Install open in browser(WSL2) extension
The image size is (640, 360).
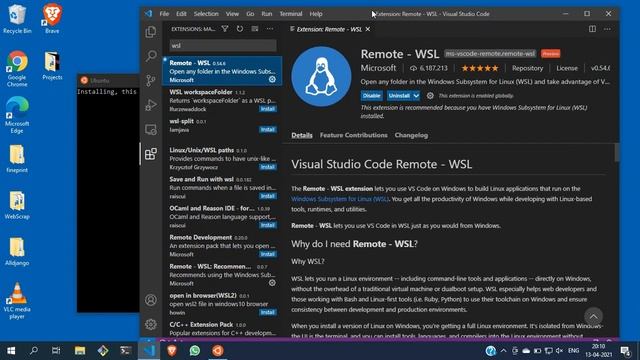[x=268, y=312]
